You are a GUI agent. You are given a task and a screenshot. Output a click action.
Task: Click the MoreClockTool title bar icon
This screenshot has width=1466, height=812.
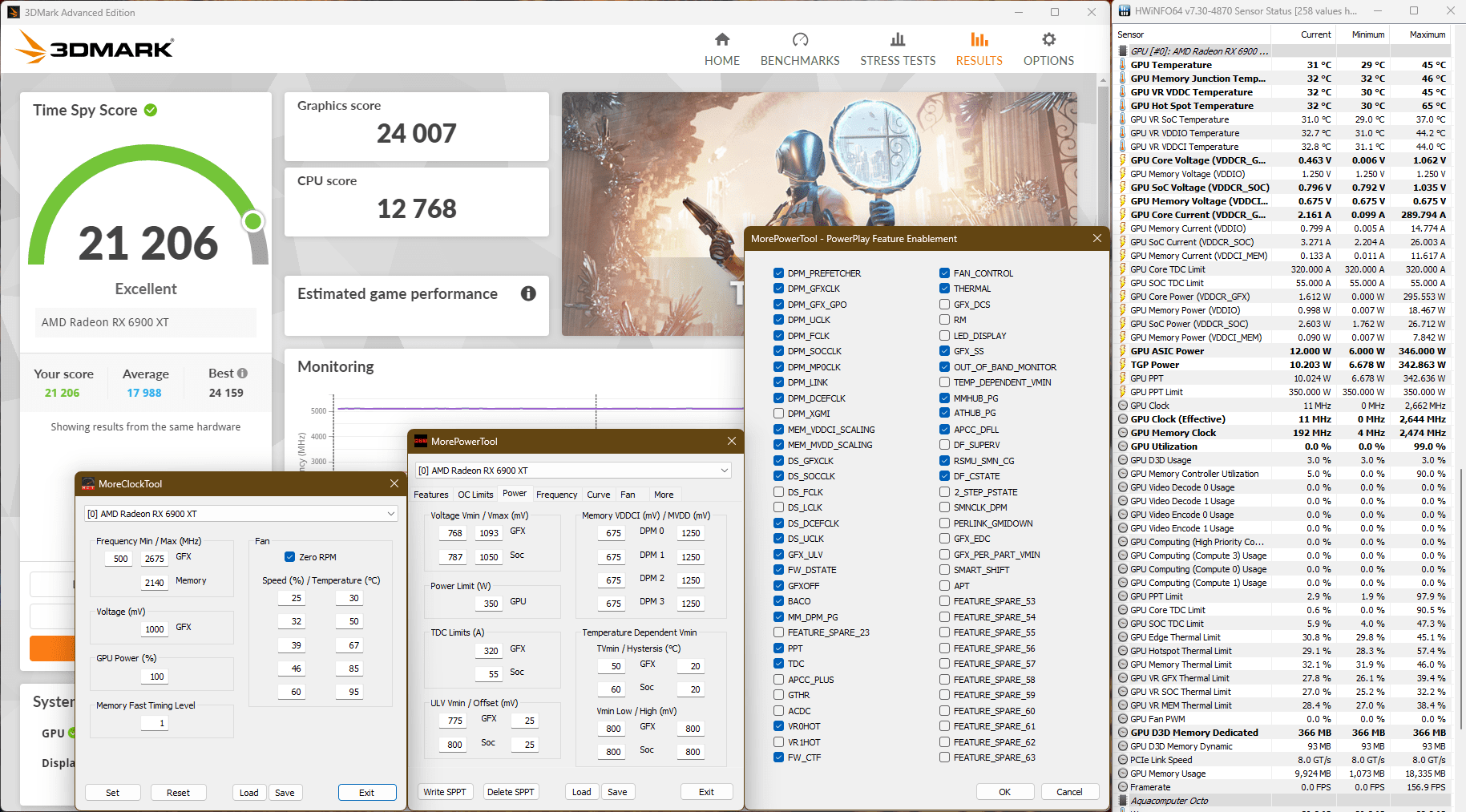pyautogui.click(x=87, y=484)
